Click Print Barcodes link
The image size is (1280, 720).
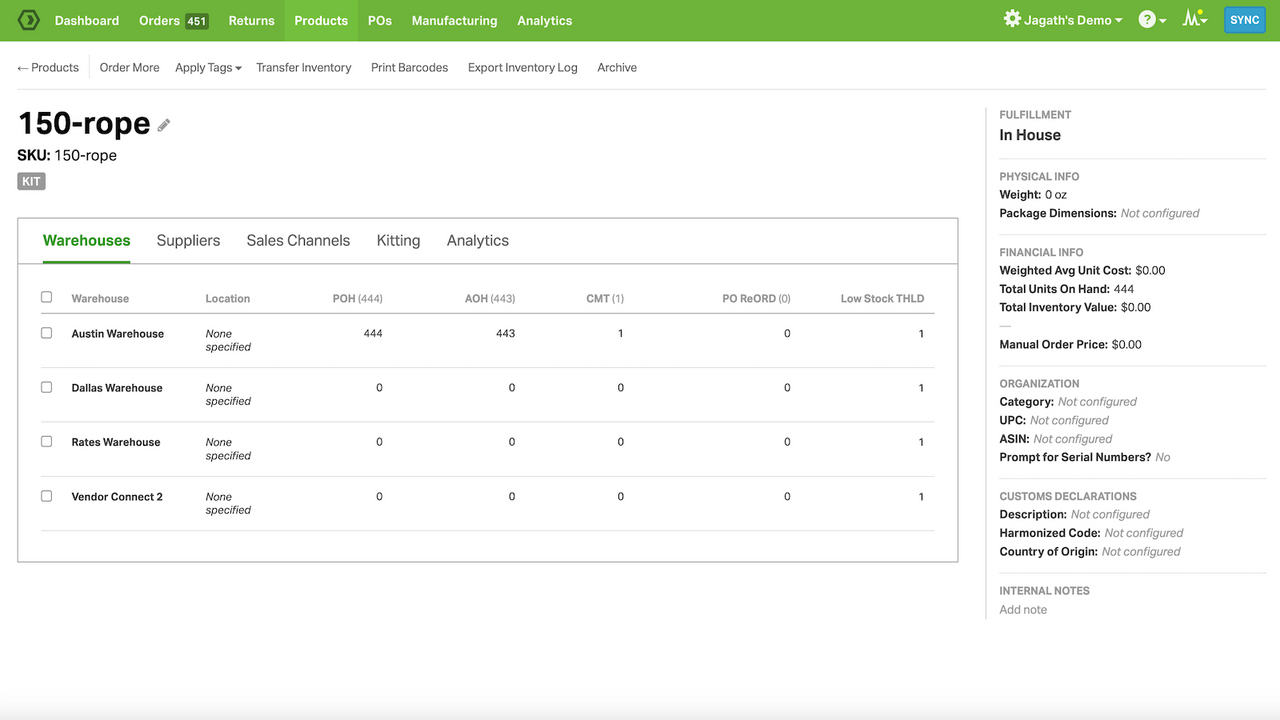click(x=410, y=68)
